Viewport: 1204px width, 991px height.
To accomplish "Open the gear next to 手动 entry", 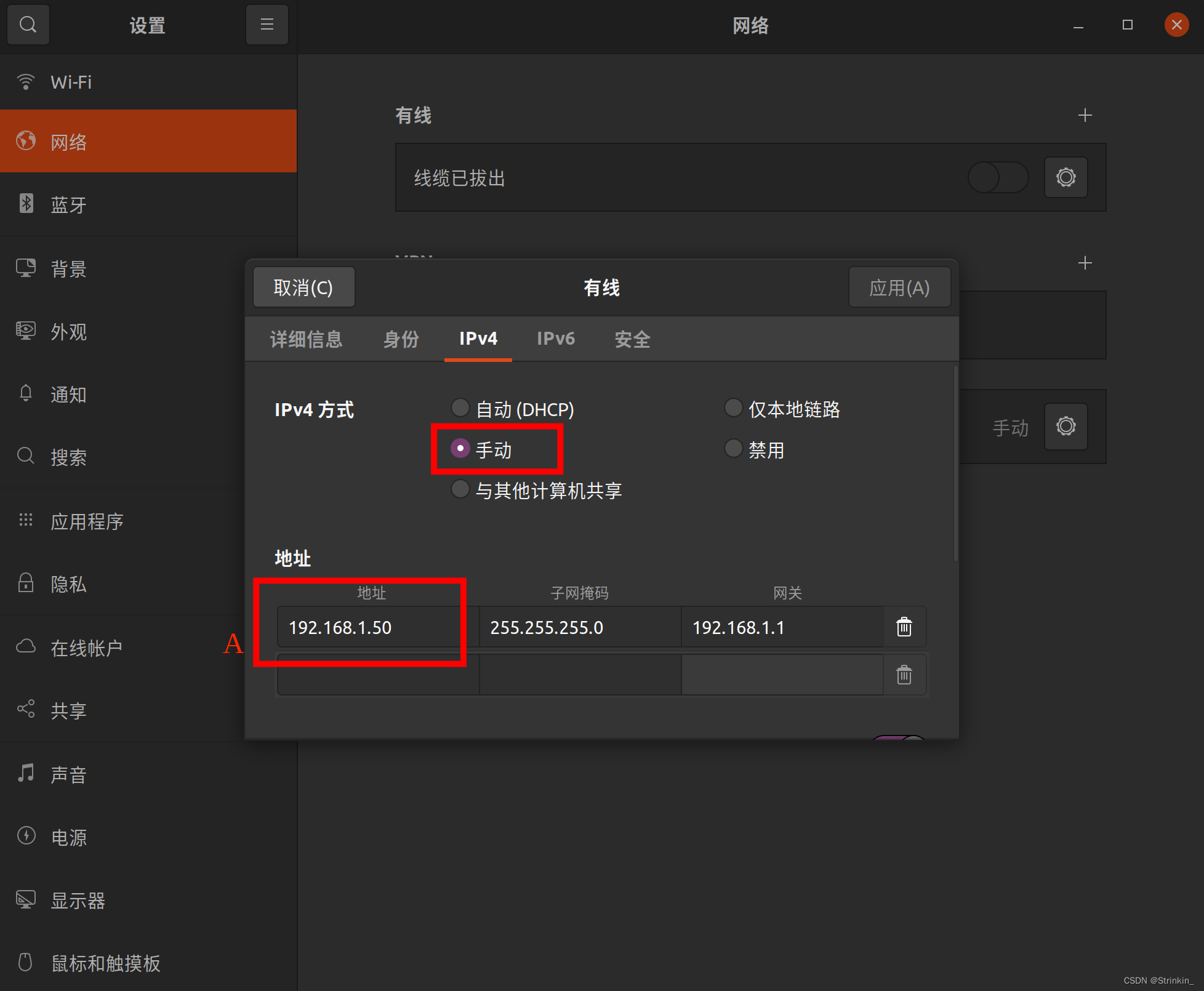I will click(1066, 427).
